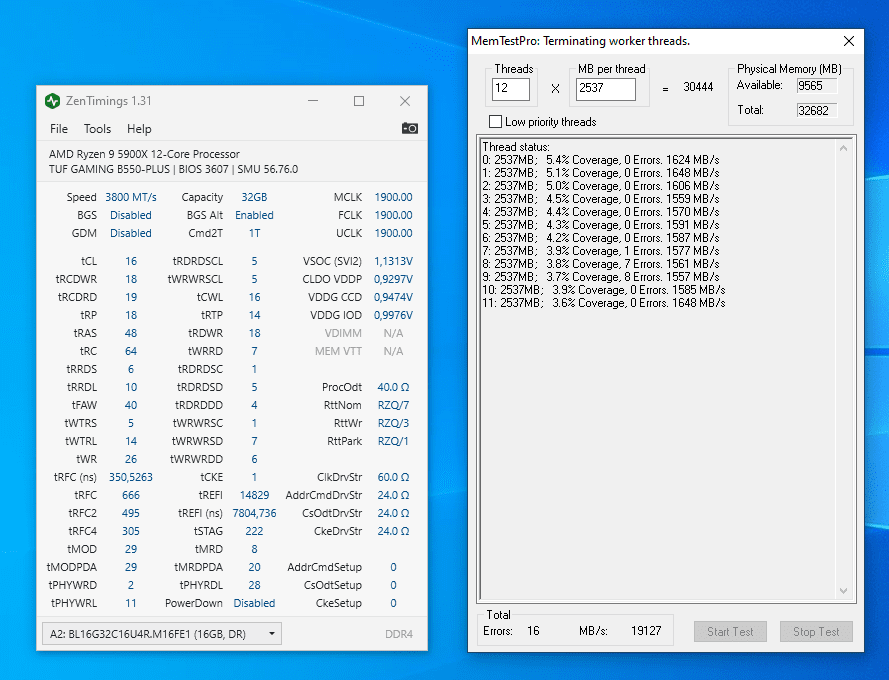This screenshot has width=889, height=680.
Task: Select the Speed value 3800 MT/s
Action: coord(131,197)
